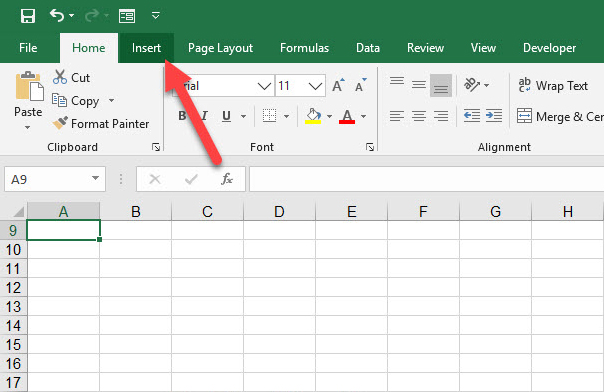Image resolution: width=605 pixels, height=392 pixels.
Task: Click the Insert Function fx icon
Action: [x=227, y=179]
